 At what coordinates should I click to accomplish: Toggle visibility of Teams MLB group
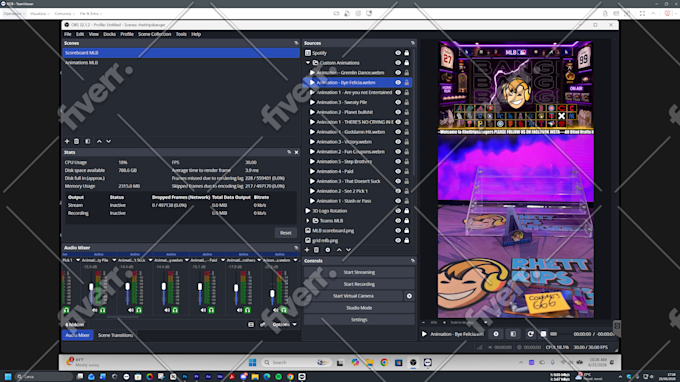point(398,221)
